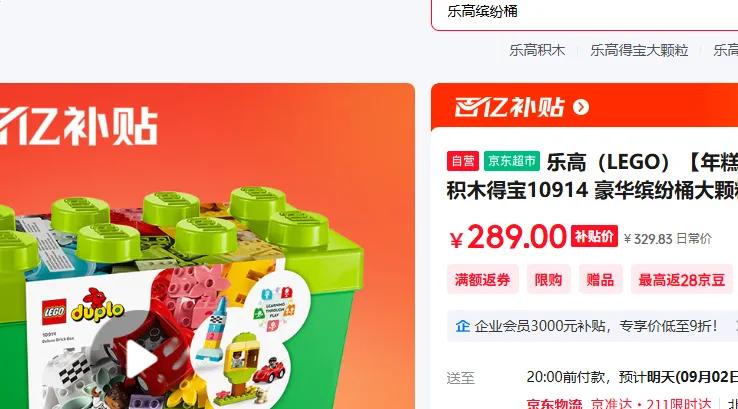Open 百亿补贴 arrow icon in banner
The height and width of the screenshot is (409, 738).
[x=581, y=107]
